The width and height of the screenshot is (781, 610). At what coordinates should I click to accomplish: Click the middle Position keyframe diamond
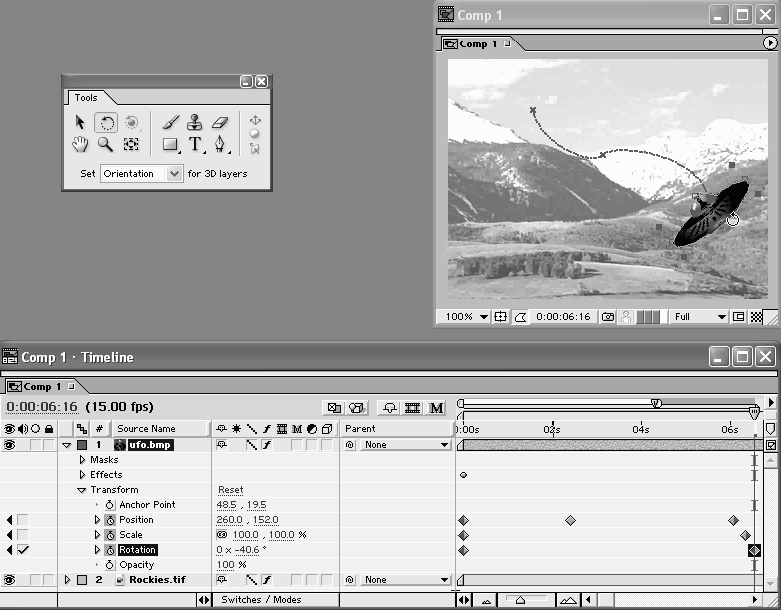(570, 521)
